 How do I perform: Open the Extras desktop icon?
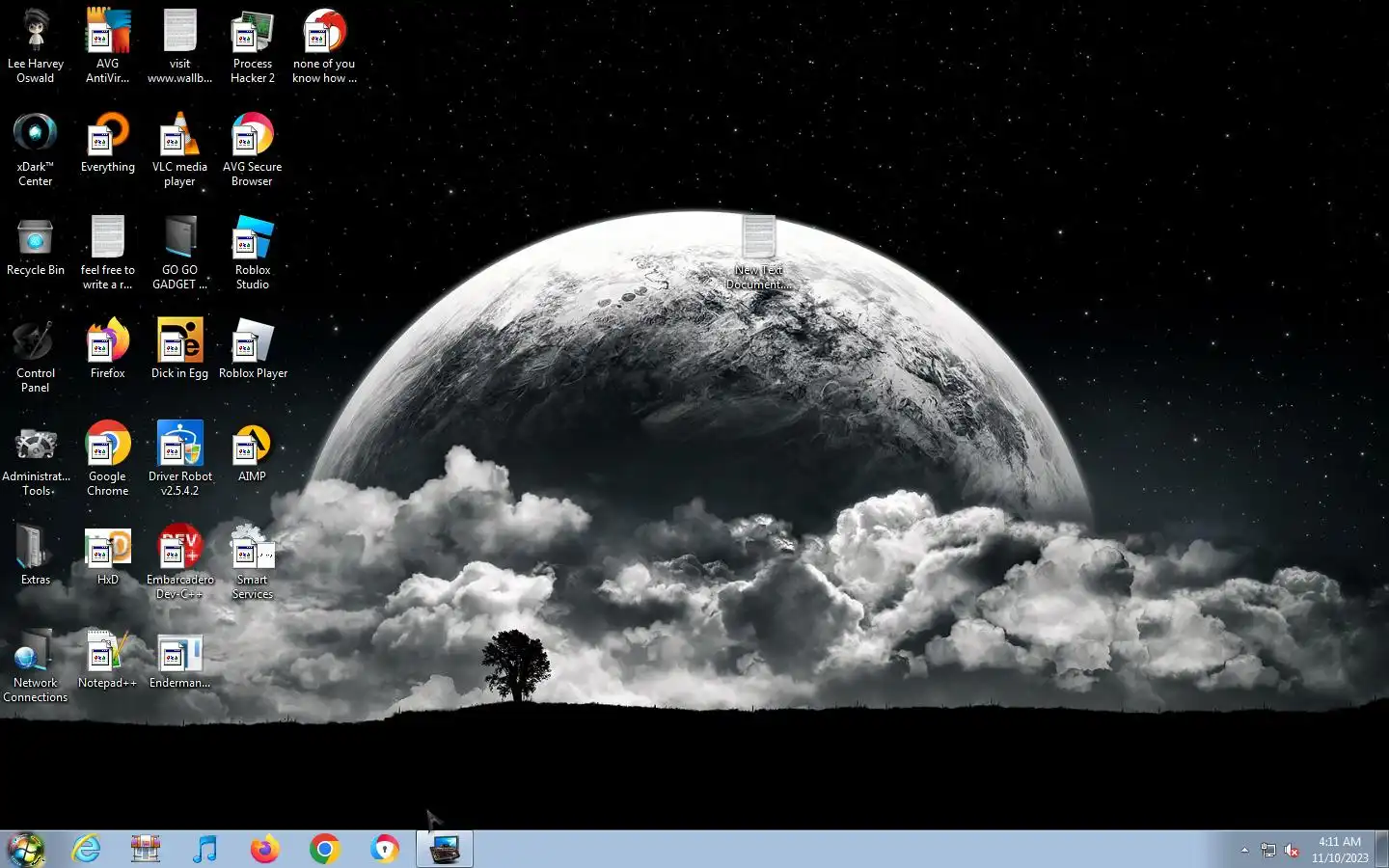coord(36,556)
